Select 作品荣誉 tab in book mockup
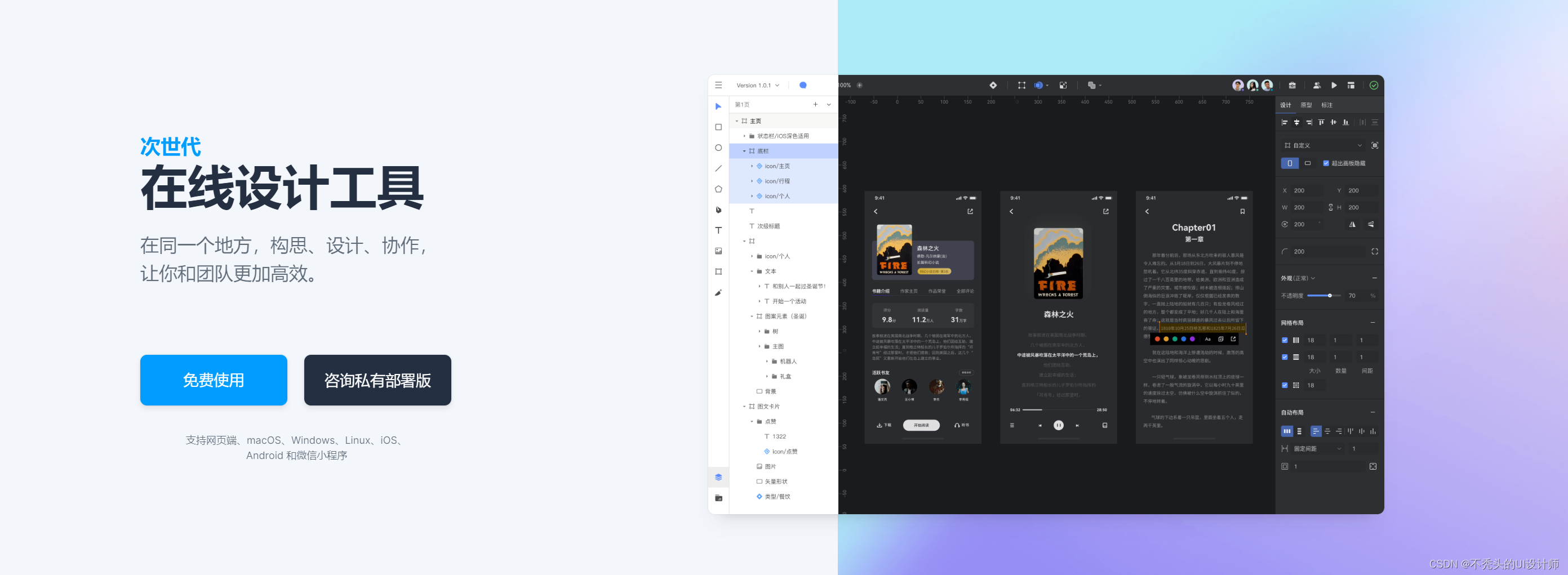This screenshot has width=1568, height=575. coord(936,292)
